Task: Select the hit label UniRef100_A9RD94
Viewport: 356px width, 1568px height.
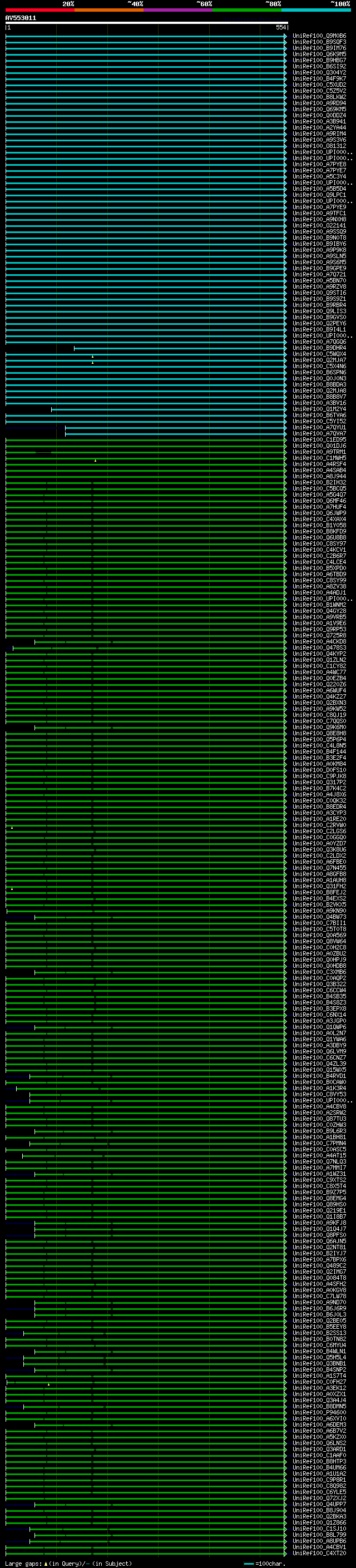Action: (319, 103)
